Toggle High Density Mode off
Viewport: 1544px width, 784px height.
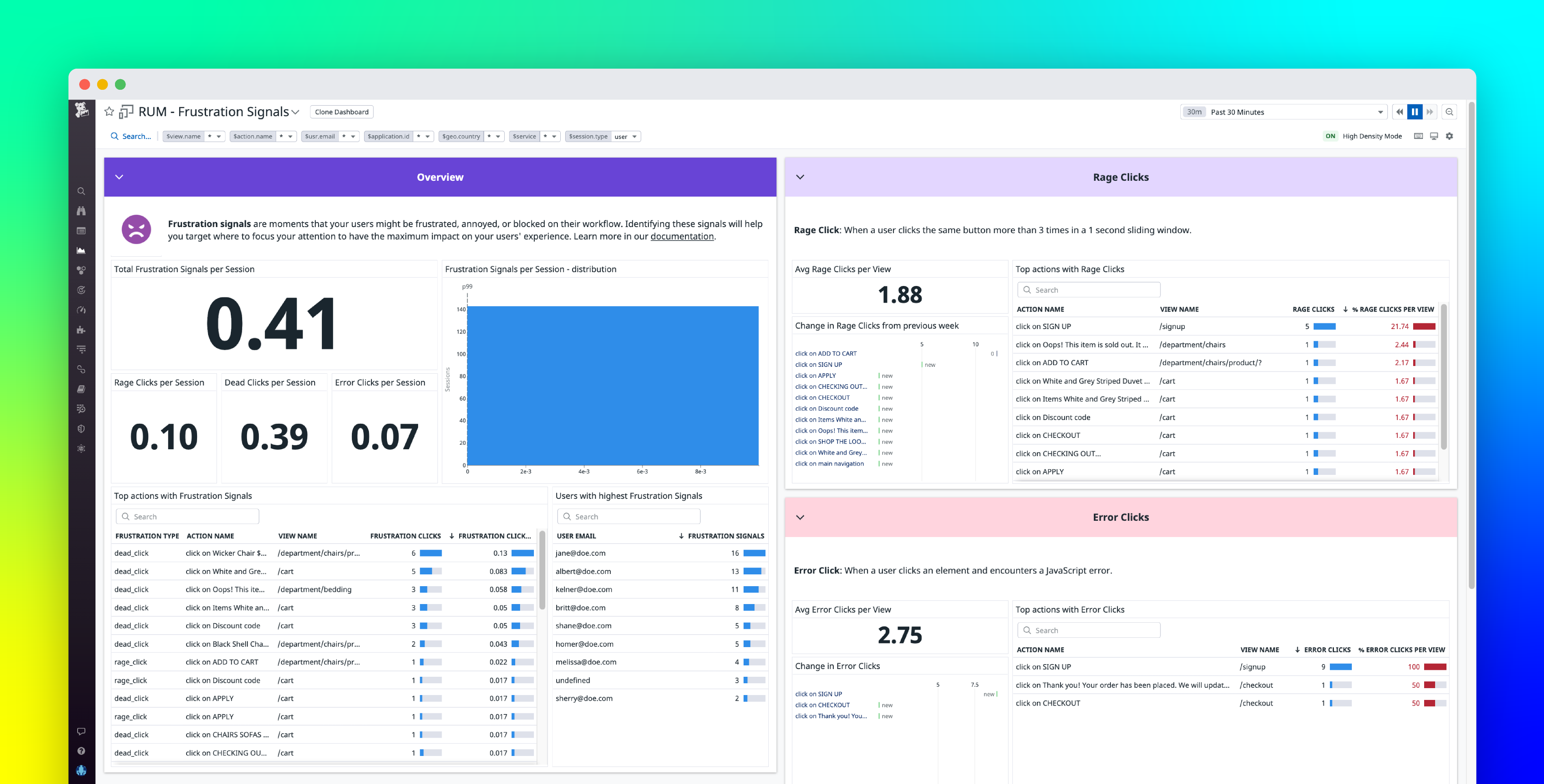click(x=1330, y=136)
